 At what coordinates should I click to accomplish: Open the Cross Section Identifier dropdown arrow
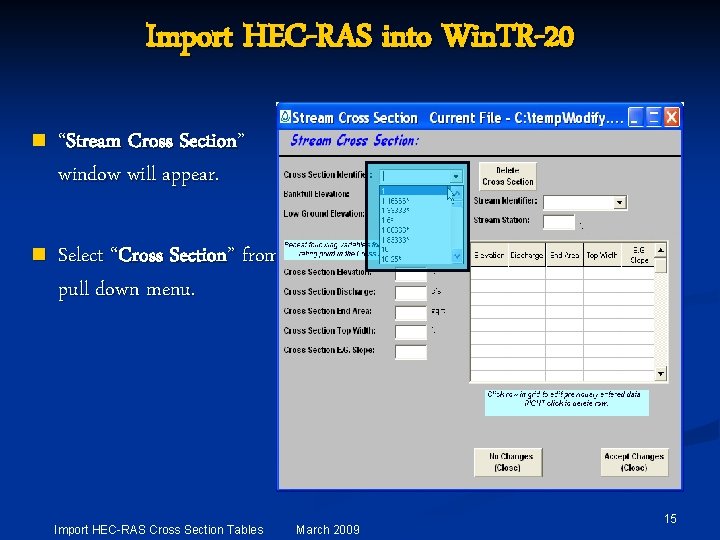point(456,176)
